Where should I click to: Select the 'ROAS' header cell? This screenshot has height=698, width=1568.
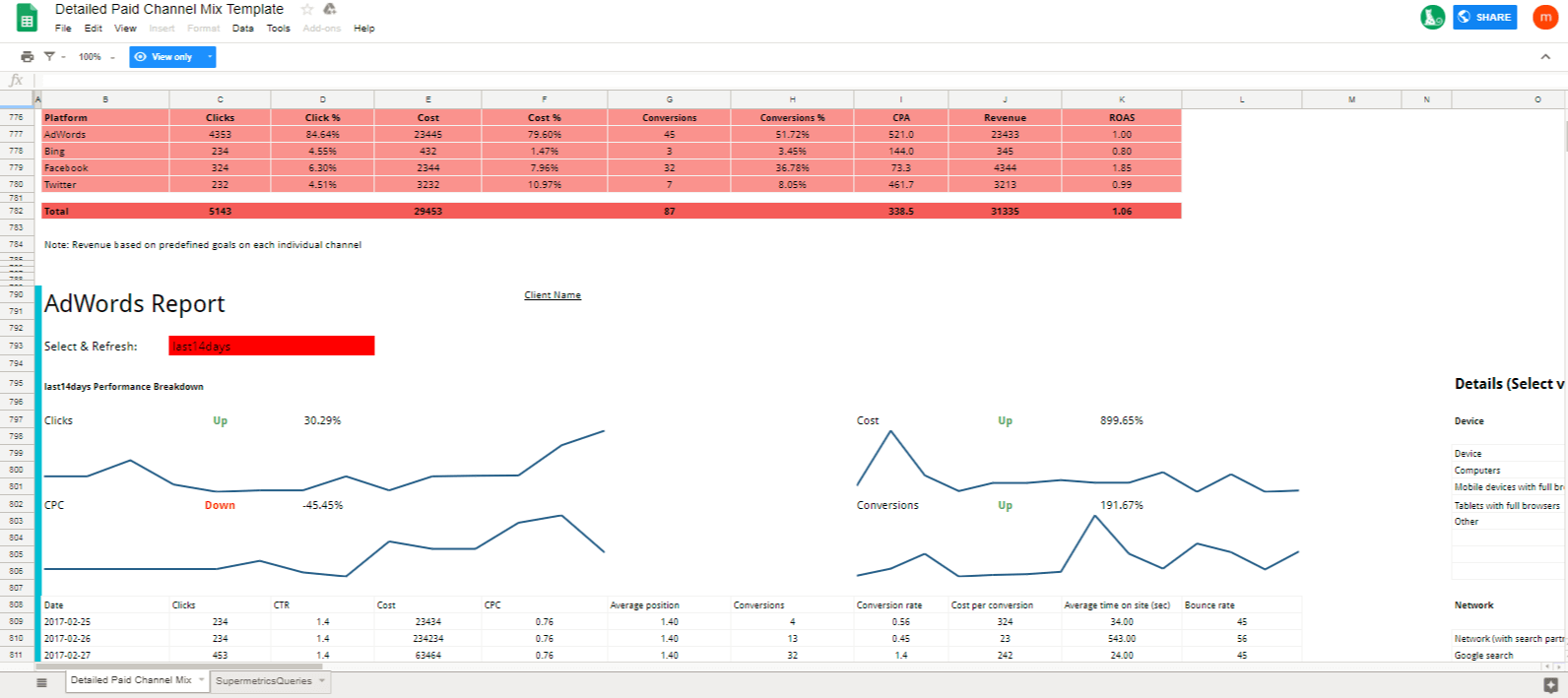[x=1122, y=117]
